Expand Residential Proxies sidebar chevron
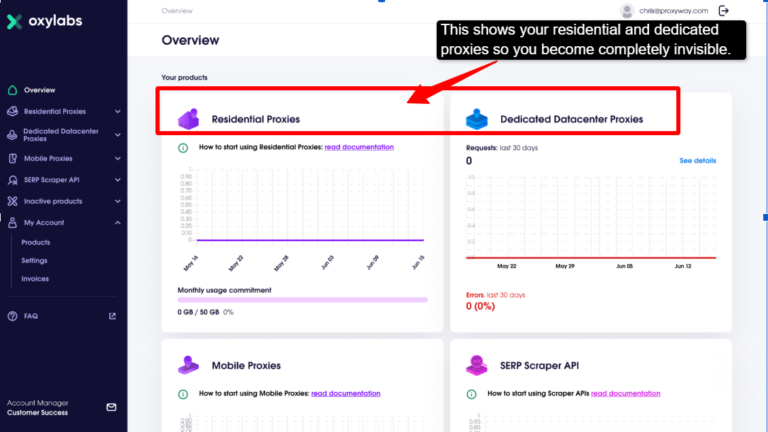Screen dimensions: 768x432 118,112
